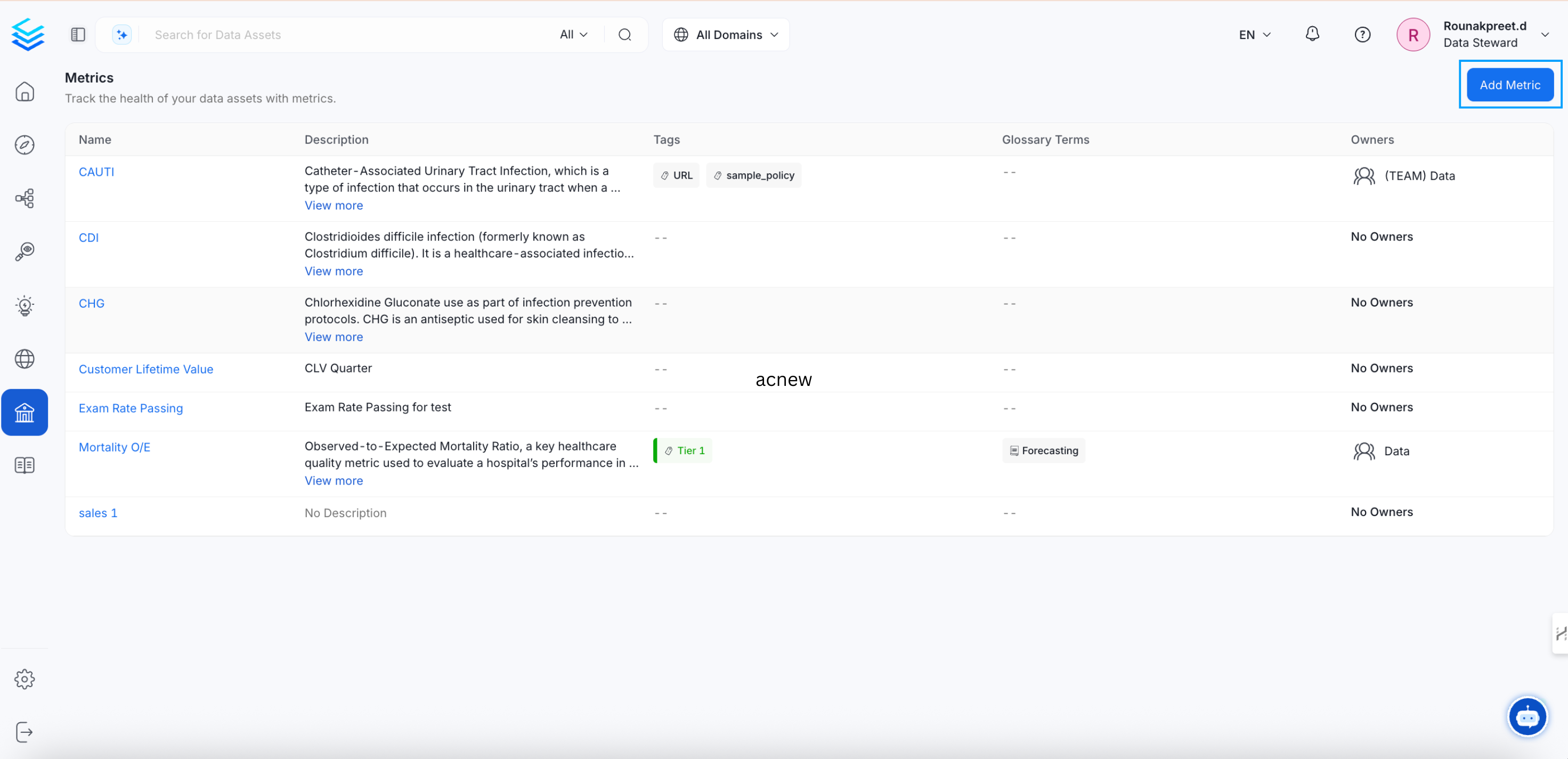Toggle the sidebar collapse button

(78, 35)
